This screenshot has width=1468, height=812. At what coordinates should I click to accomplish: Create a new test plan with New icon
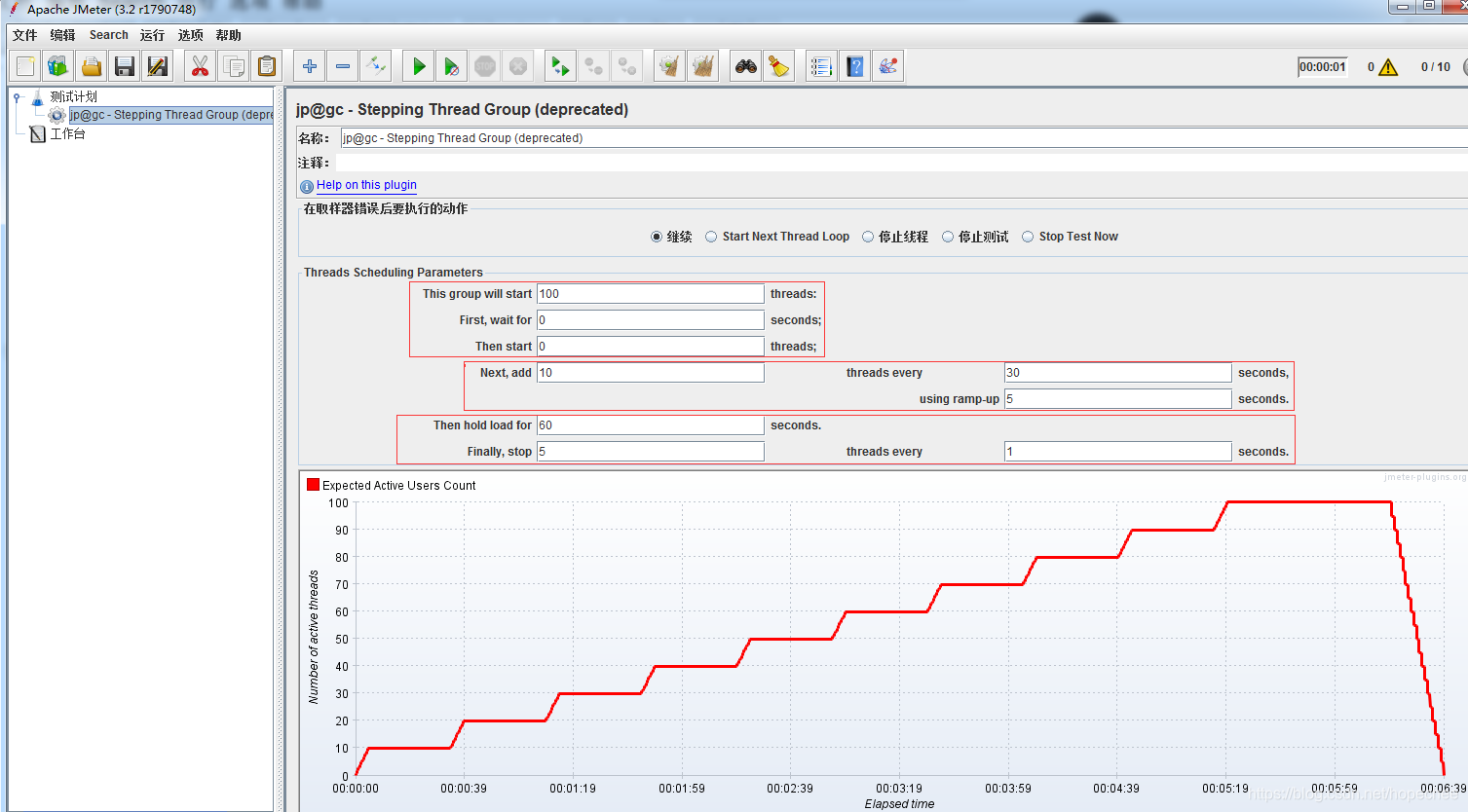[25, 66]
